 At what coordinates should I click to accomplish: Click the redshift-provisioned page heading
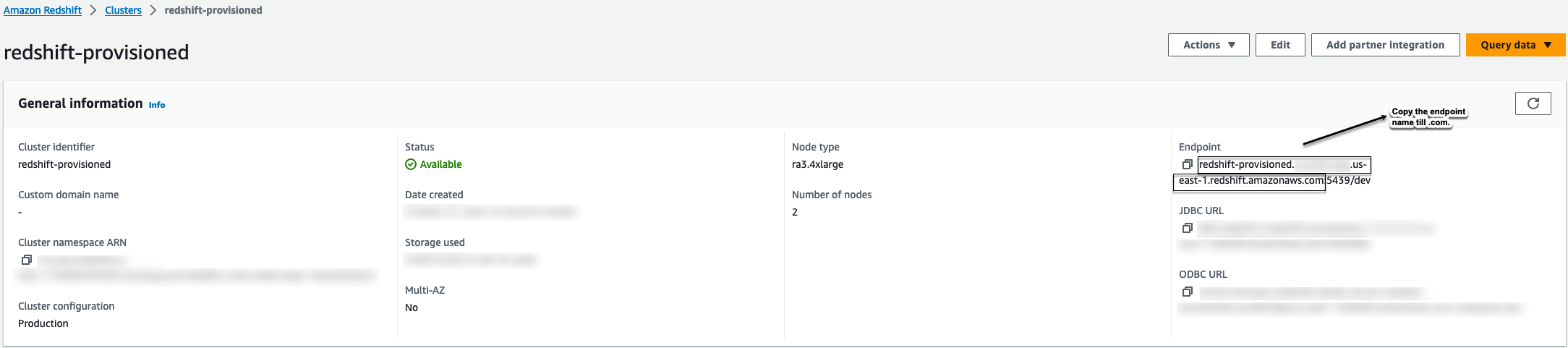(x=96, y=52)
